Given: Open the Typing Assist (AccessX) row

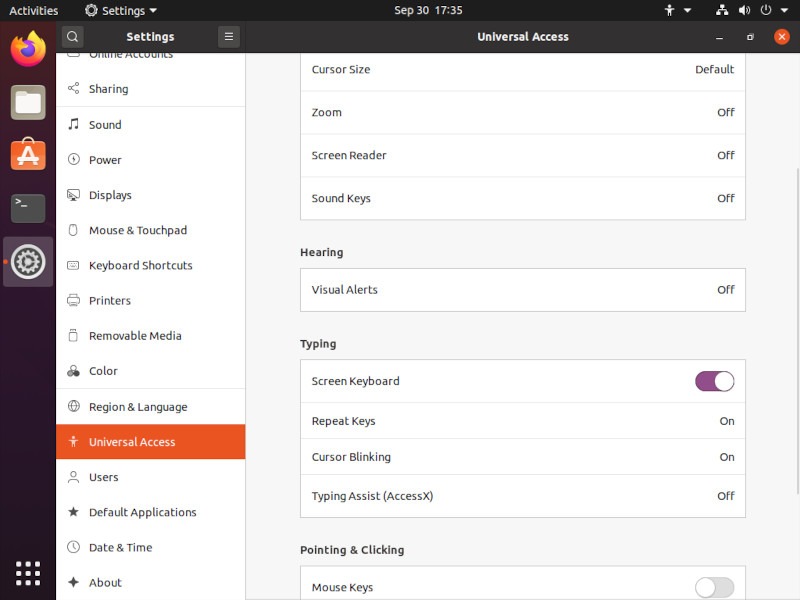Looking at the screenshot, I should pyautogui.click(x=522, y=495).
